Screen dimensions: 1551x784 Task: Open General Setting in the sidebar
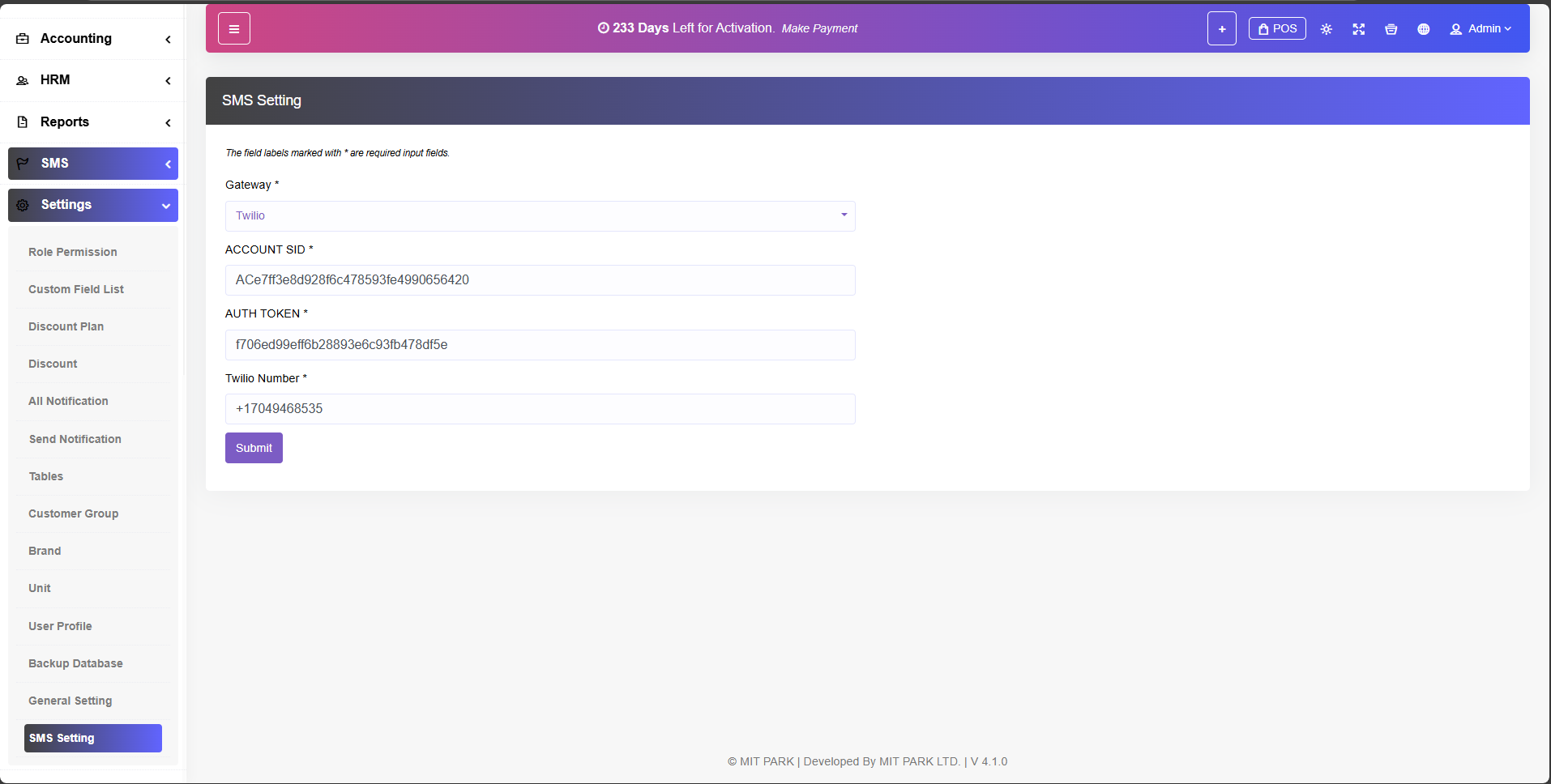pos(70,701)
